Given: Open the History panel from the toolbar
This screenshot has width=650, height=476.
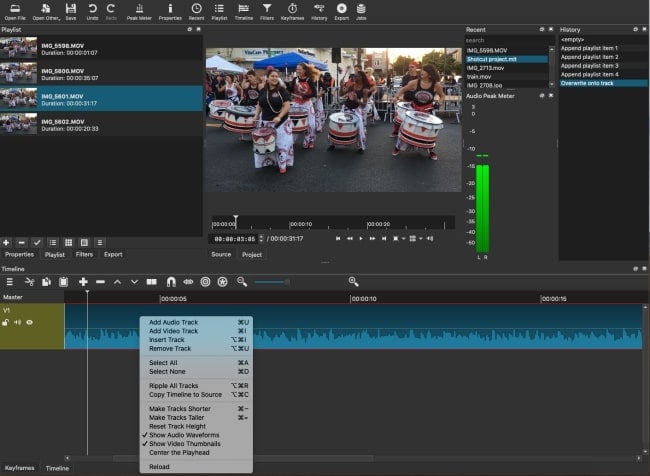Looking at the screenshot, I should pyautogui.click(x=318, y=11).
